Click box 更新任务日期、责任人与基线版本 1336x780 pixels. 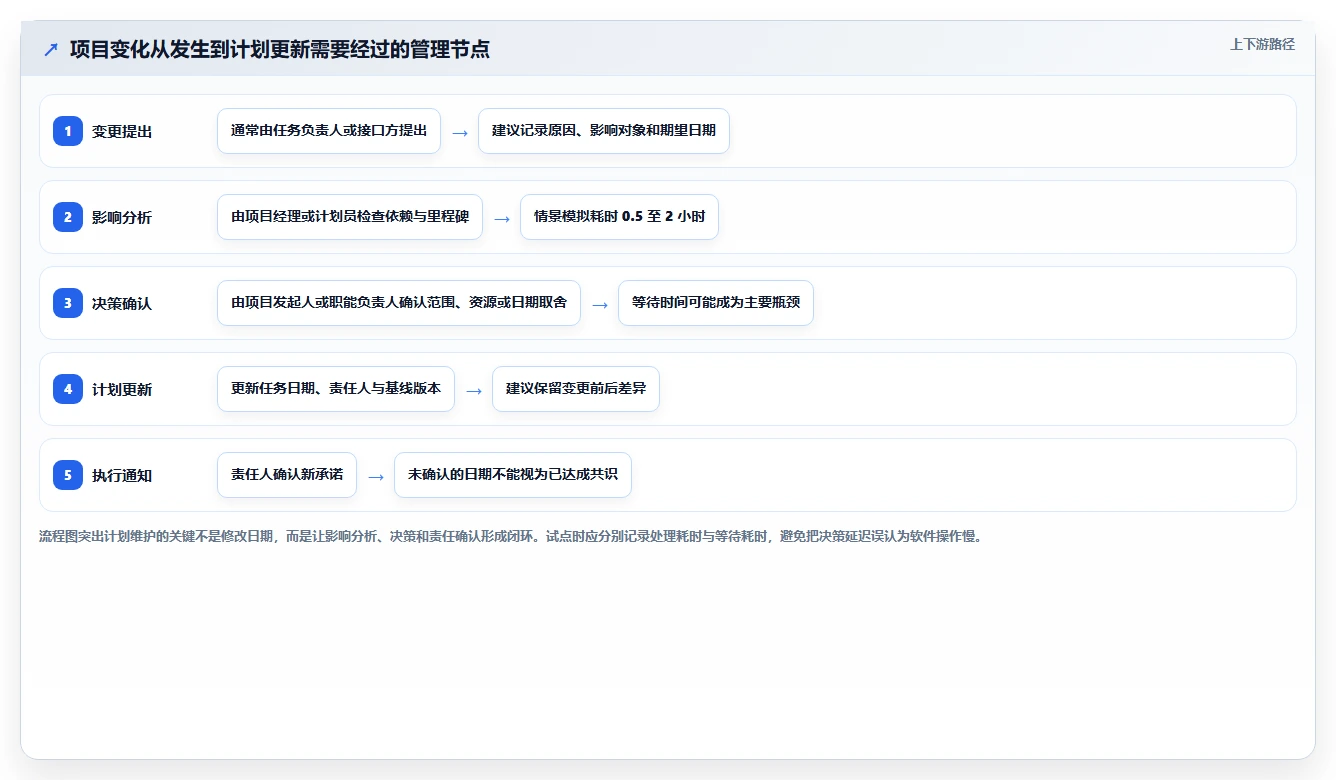[x=336, y=389]
